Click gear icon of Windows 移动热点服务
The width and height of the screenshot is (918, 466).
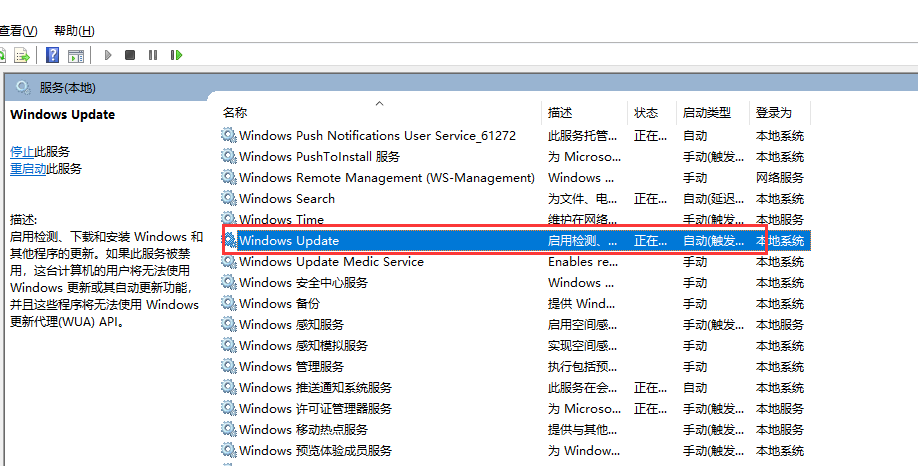click(228, 429)
